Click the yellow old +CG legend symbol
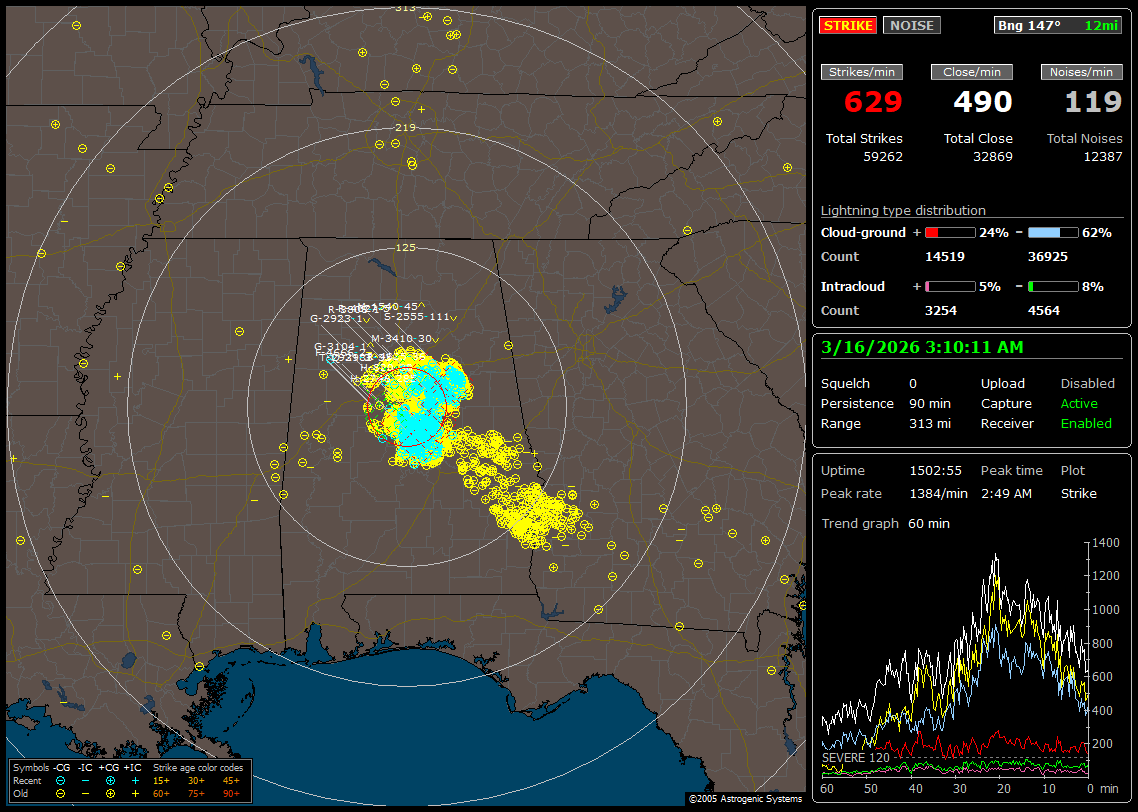Viewport: 1138px width, 812px height. pos(110,793)
